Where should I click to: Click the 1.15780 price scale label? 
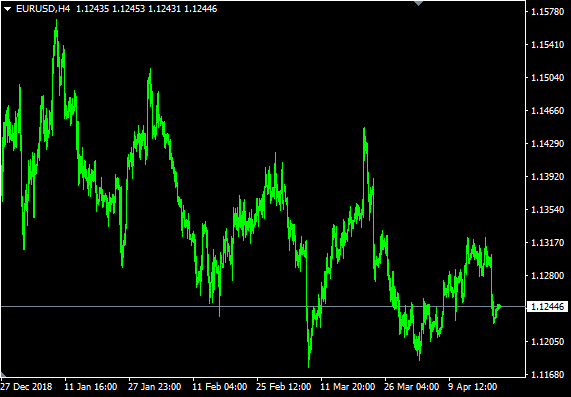click(x=547, y=12)
